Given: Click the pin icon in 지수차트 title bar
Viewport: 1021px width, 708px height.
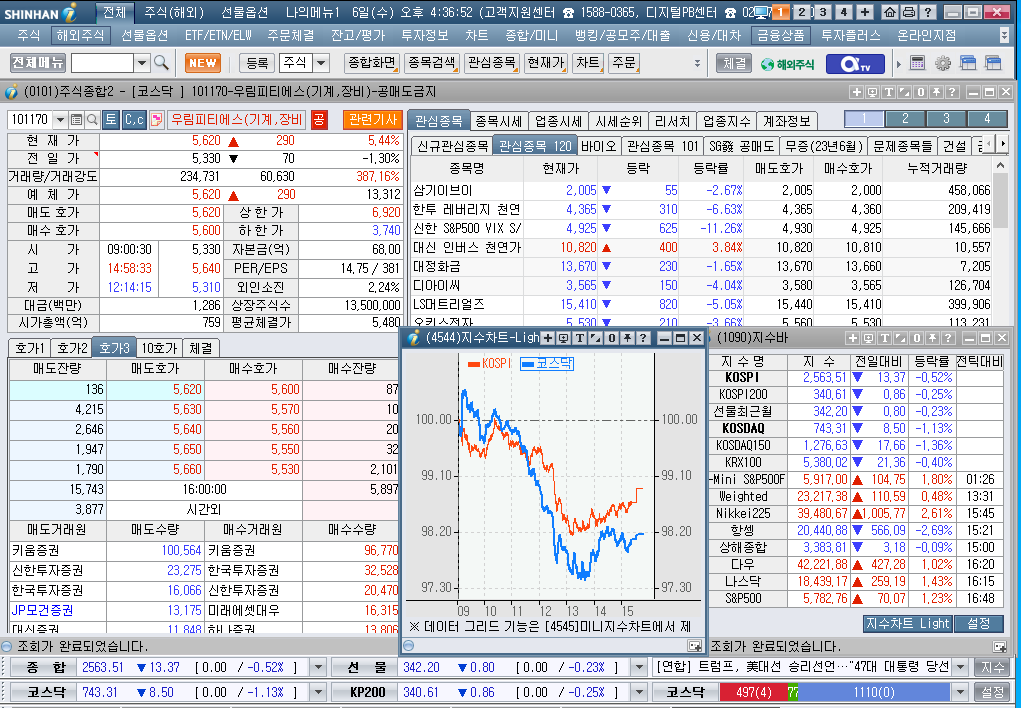Looking at the screenshot, I should pos(627,337).
